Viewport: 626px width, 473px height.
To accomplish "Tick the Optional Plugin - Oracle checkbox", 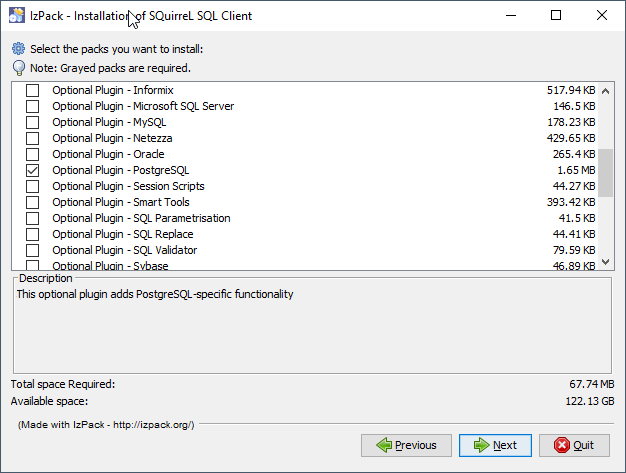I will pos(33,154).
